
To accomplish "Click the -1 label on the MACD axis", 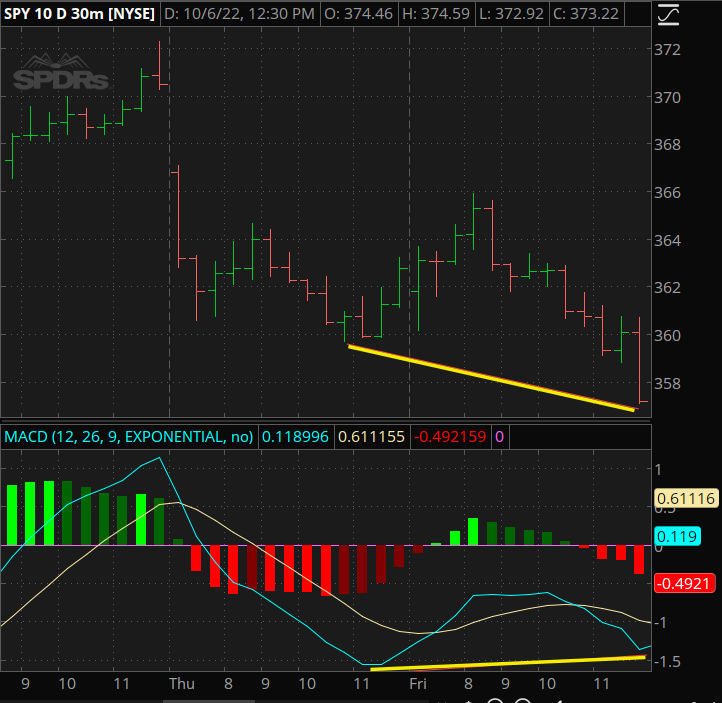I will pos(660,623).
